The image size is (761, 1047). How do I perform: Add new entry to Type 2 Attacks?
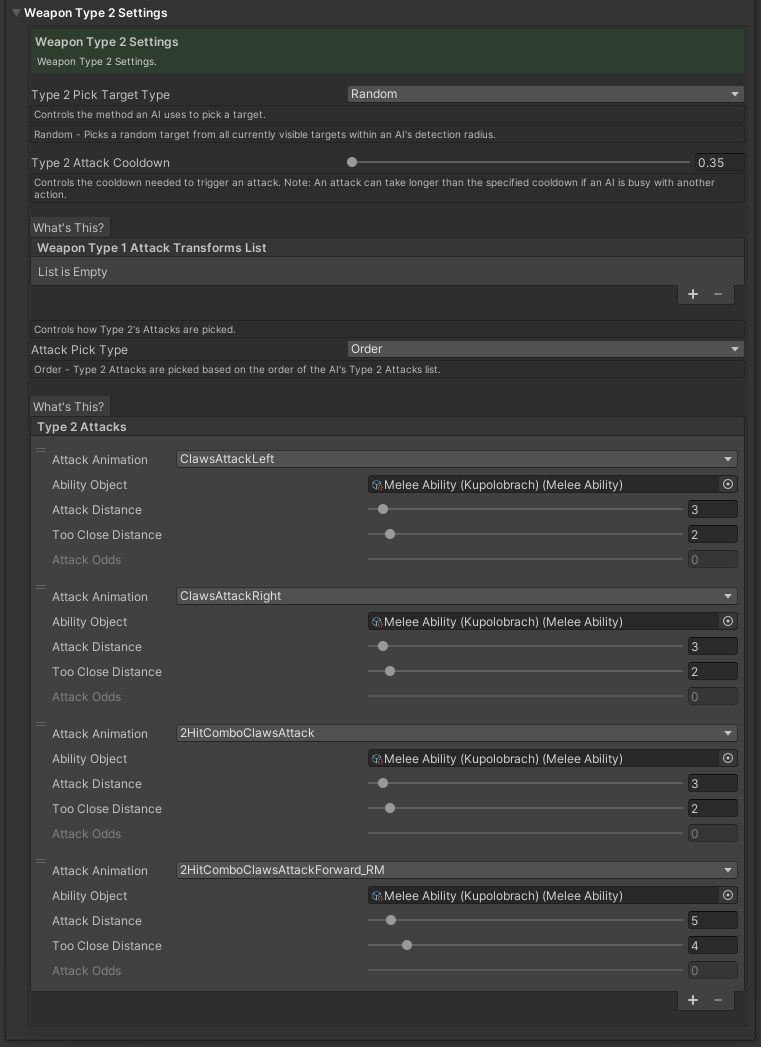[x=693, y=1000]
